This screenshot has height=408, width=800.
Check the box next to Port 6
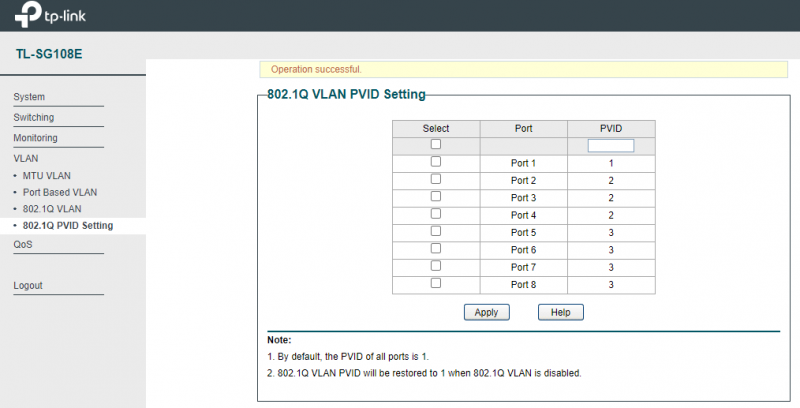[435, 249]
